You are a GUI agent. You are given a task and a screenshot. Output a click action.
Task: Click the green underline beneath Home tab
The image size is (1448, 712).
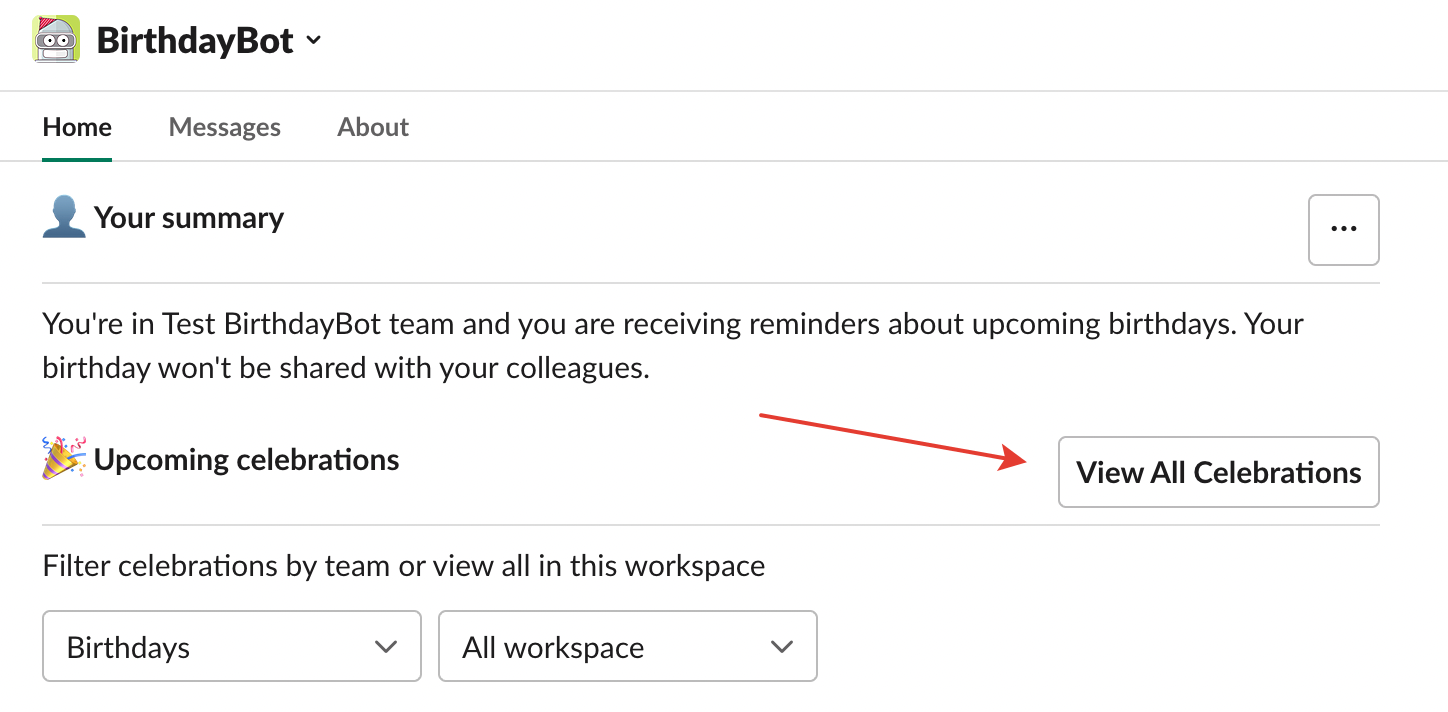77,158
